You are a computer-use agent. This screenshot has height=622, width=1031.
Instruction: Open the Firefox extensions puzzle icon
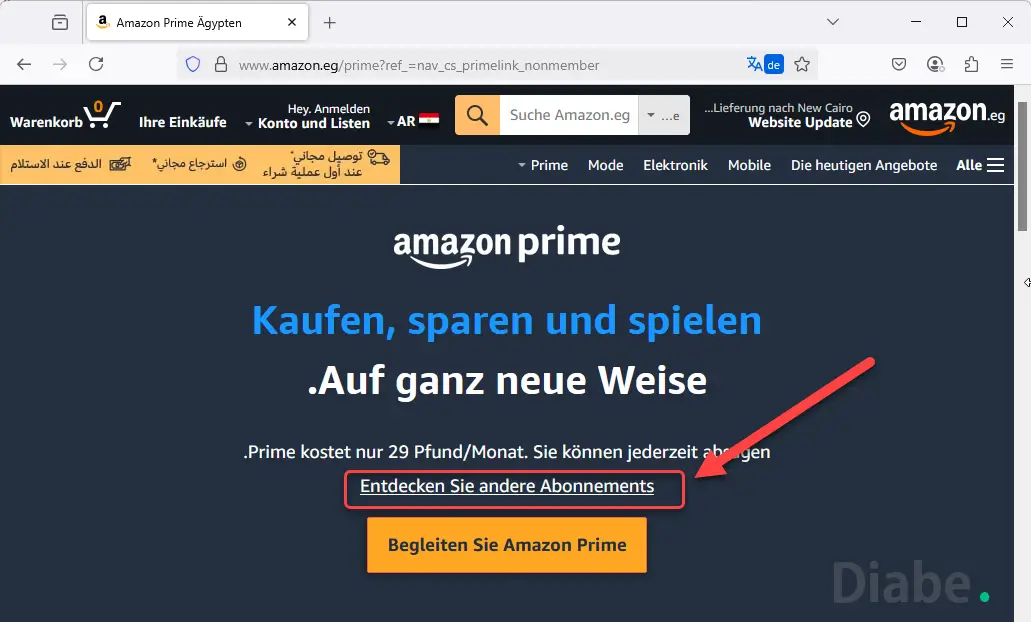971,64
